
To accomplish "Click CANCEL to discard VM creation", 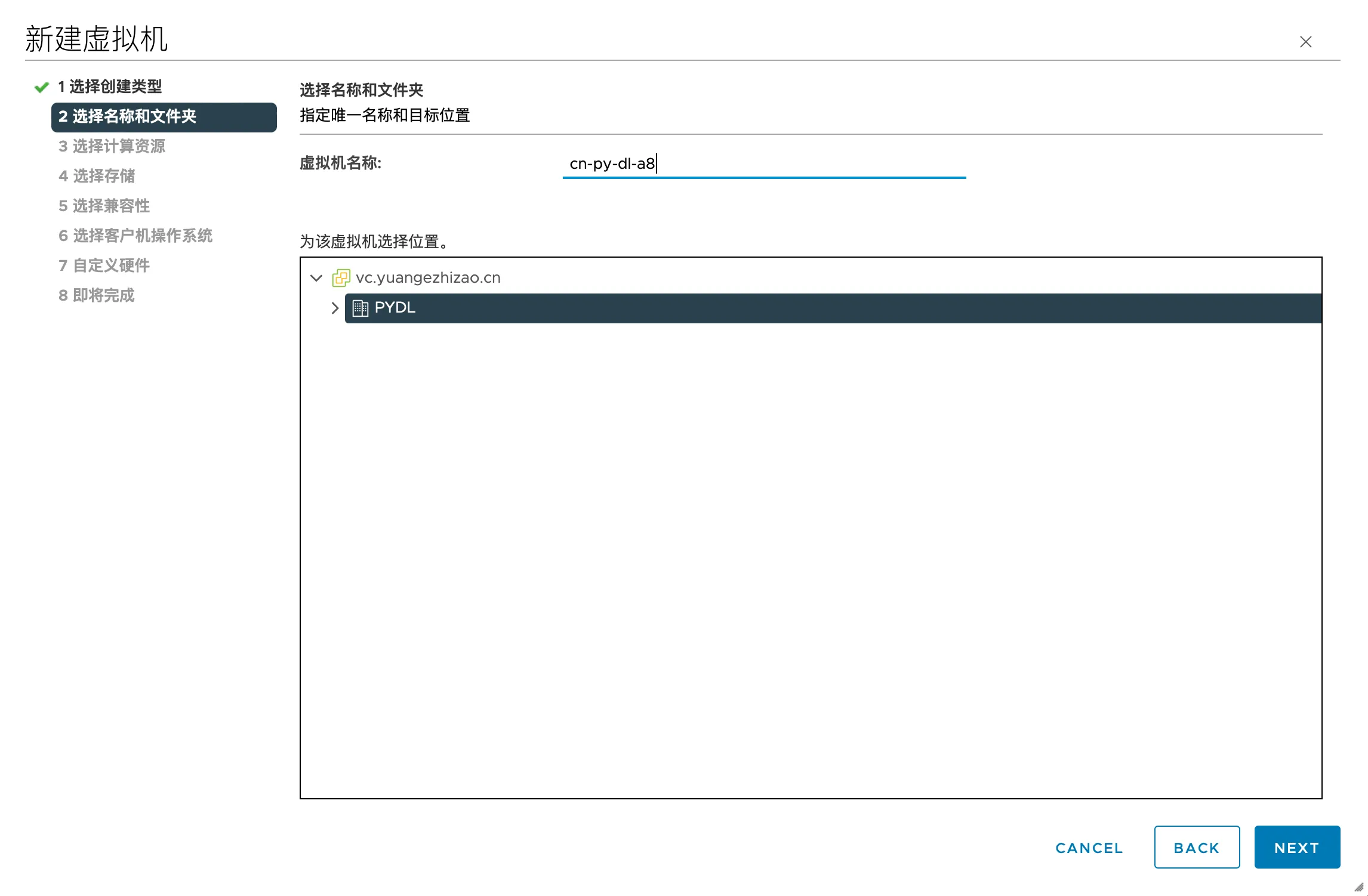I will [x=1089, y=846].
